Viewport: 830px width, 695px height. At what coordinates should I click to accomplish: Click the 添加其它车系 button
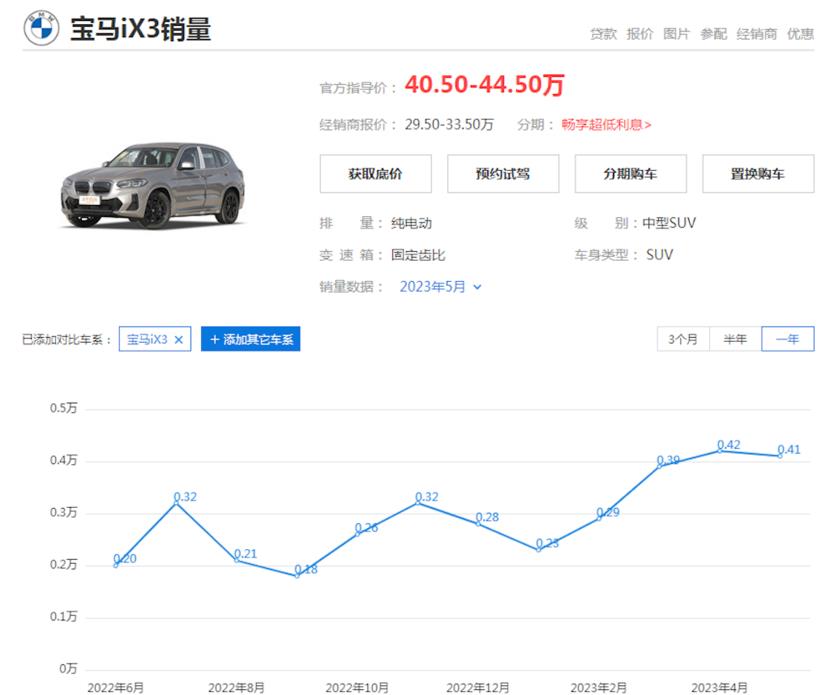250,339
